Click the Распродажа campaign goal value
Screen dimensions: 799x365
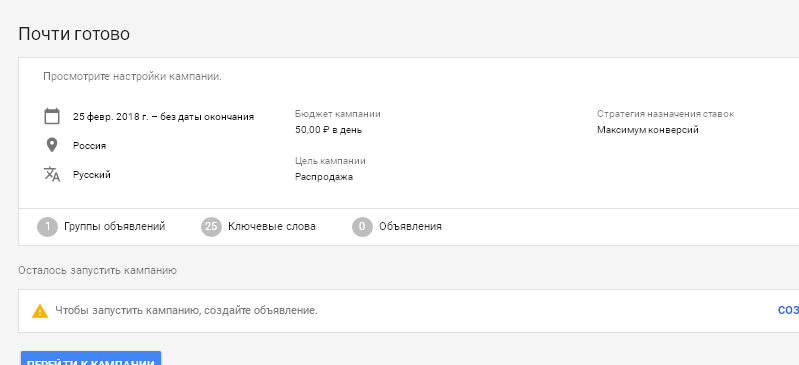point(324,177)
